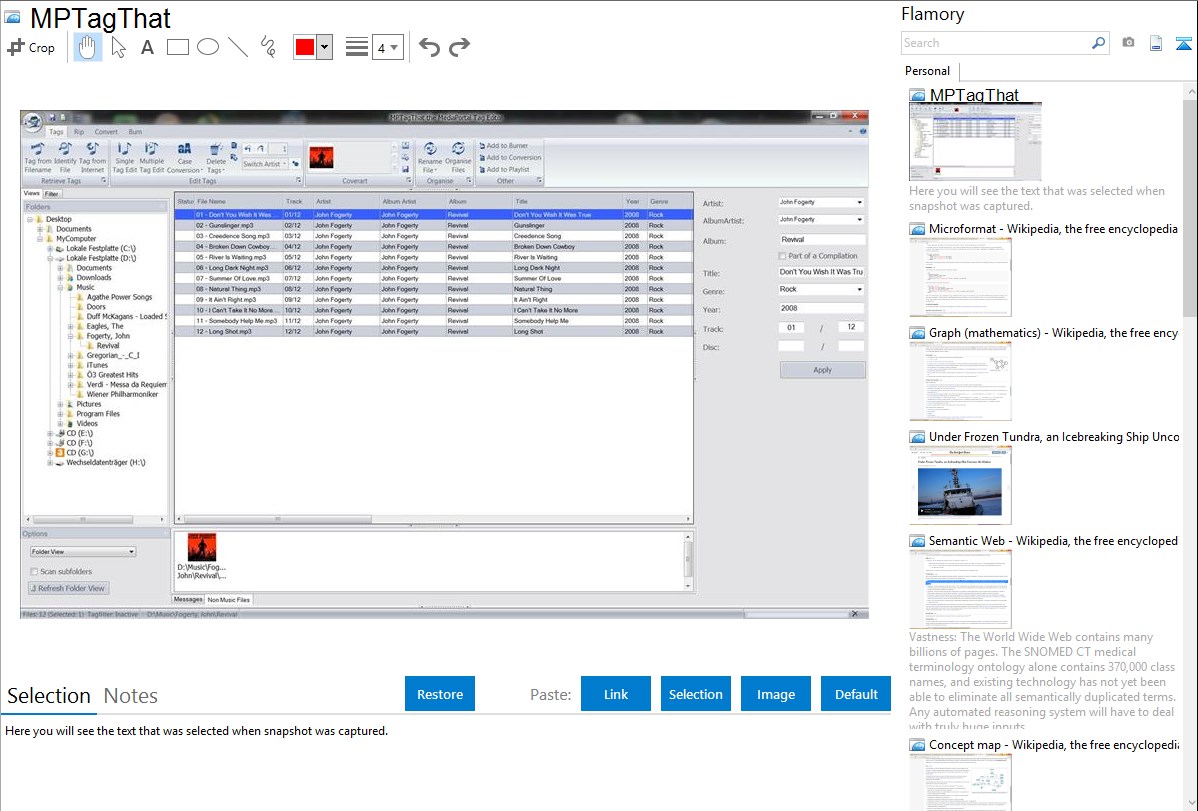Pick the freehand scribble tool

268,47
